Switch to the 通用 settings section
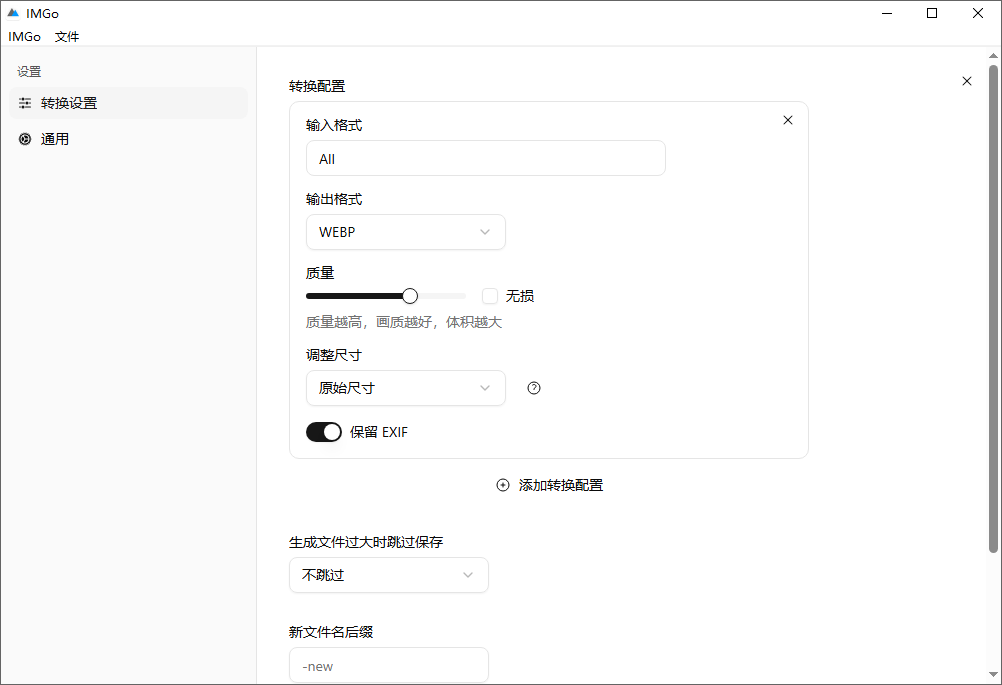The height and width of the screenshot is (685, 1002). [x=128, y=139]
